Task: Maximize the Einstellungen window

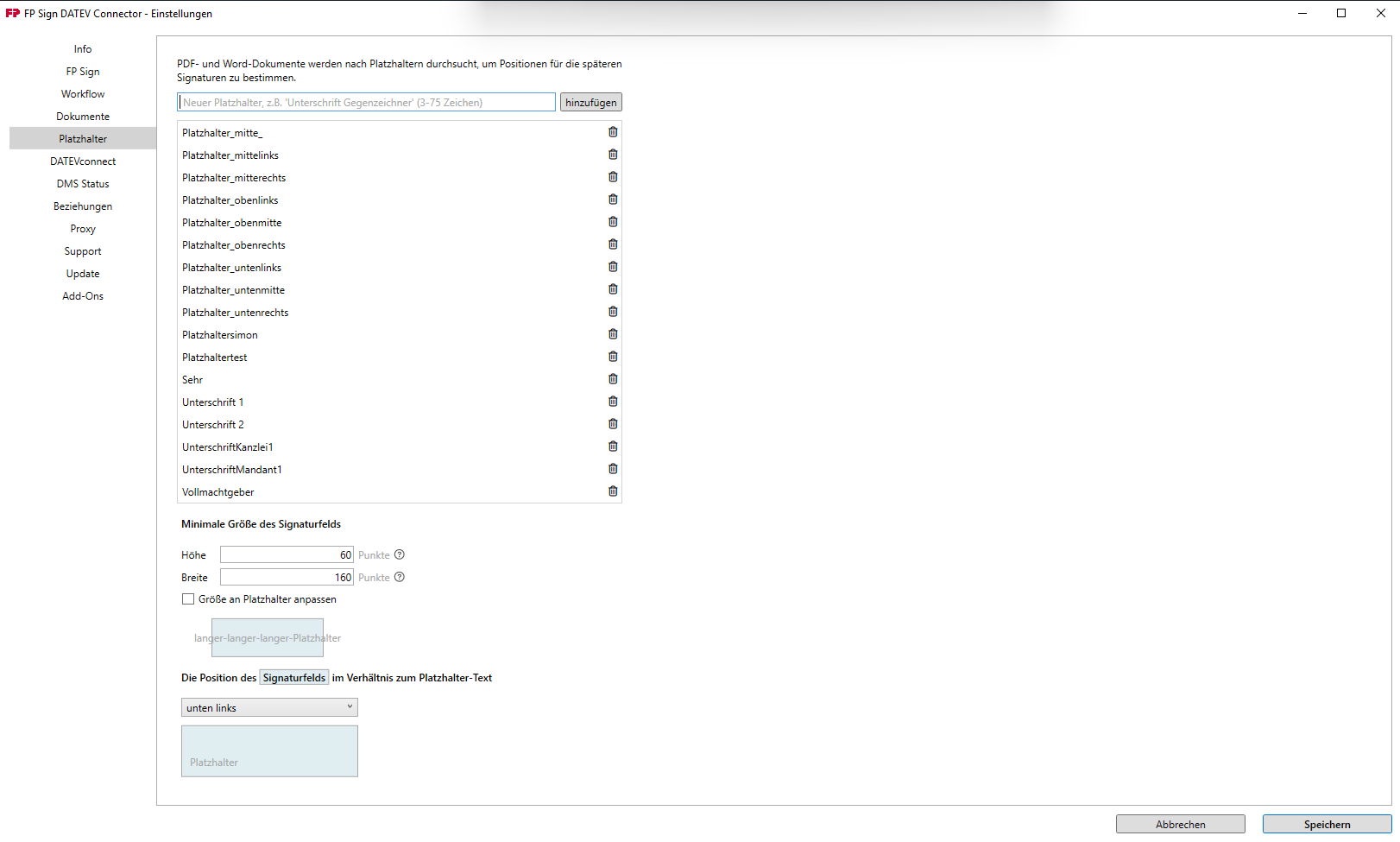Action: point(1341,13)
